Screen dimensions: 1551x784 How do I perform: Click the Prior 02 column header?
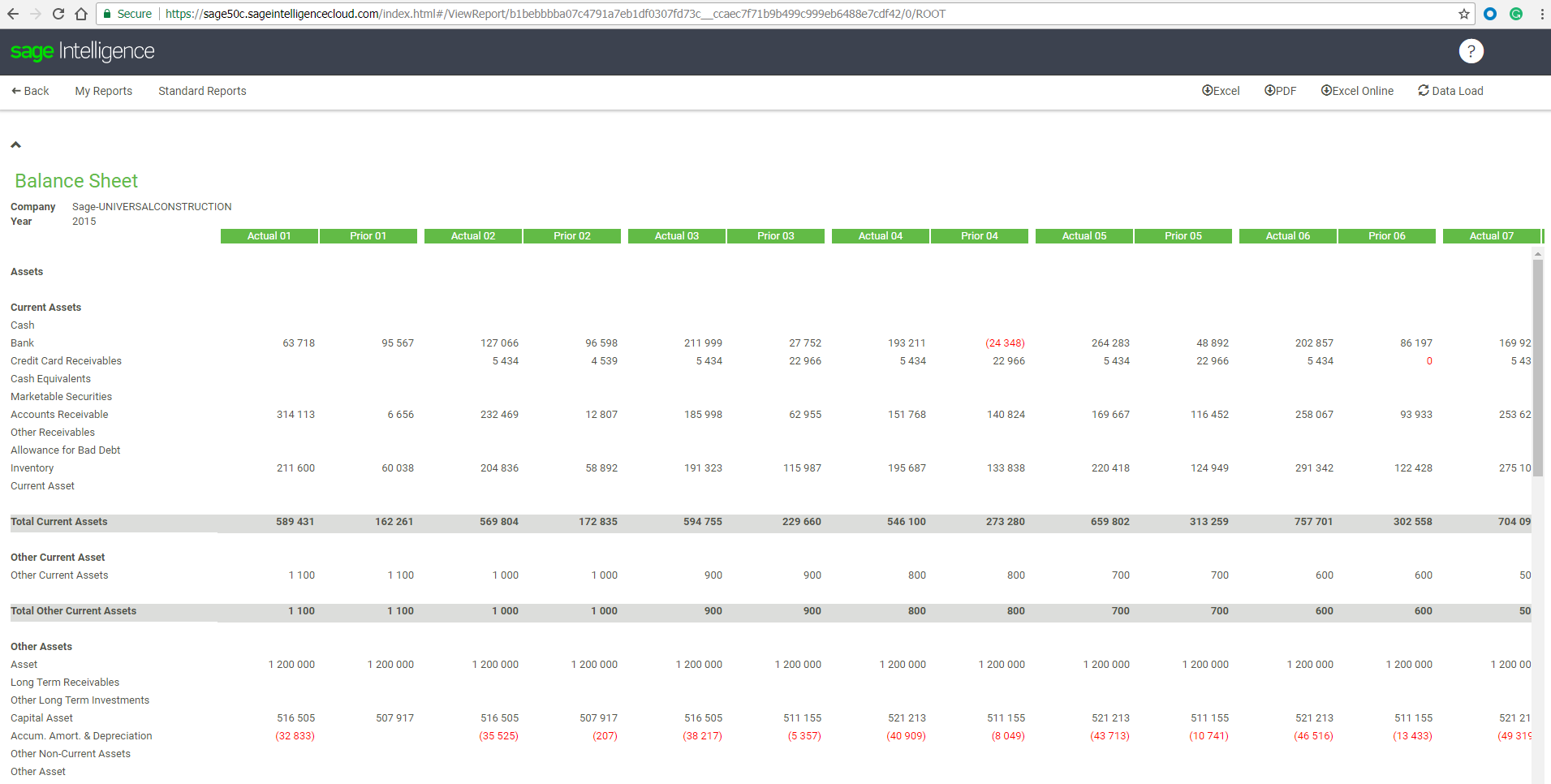pyautogui.click(x=571, y=236)
